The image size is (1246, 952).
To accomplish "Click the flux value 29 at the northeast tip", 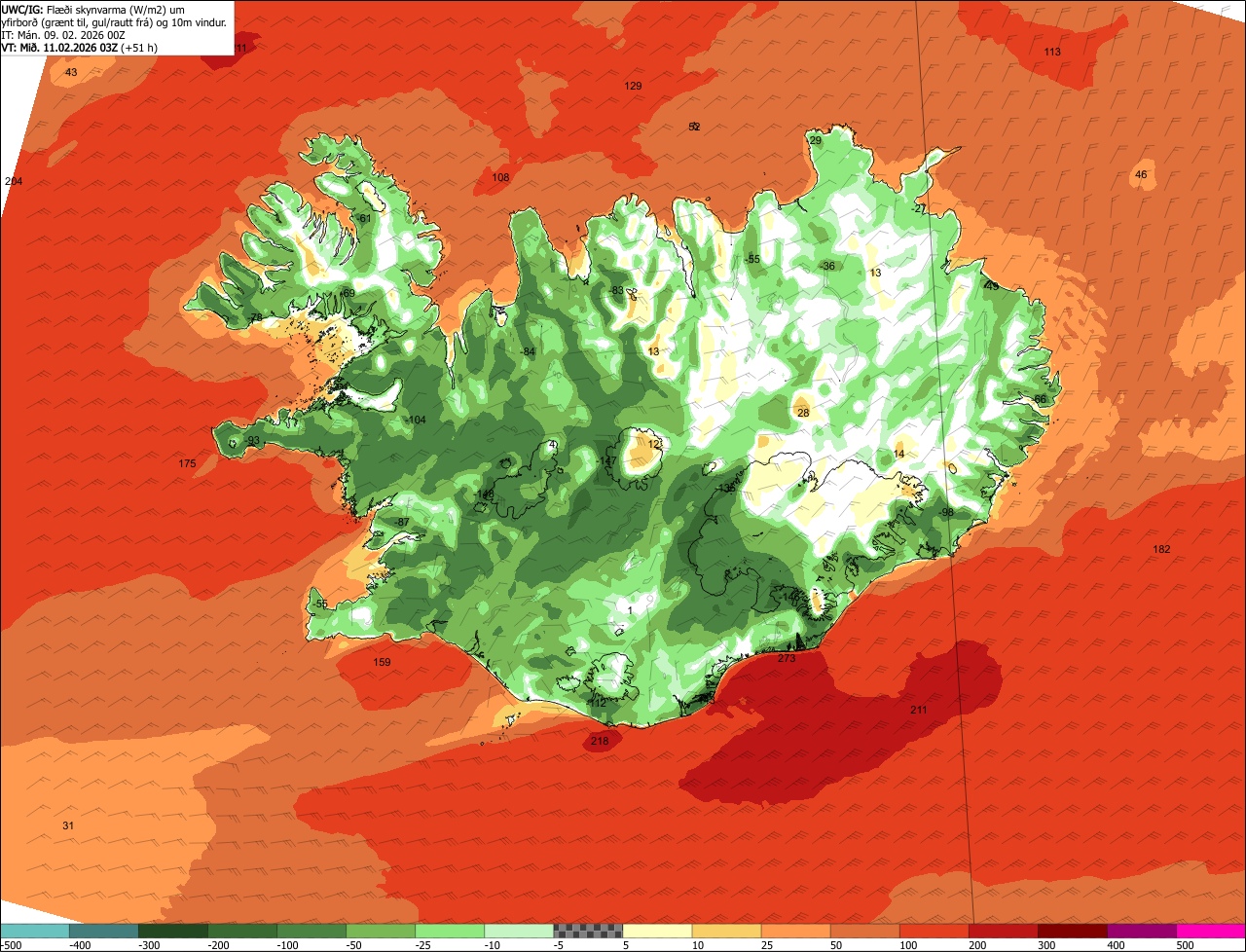I will pyautogui.click(x=816, y=140).
